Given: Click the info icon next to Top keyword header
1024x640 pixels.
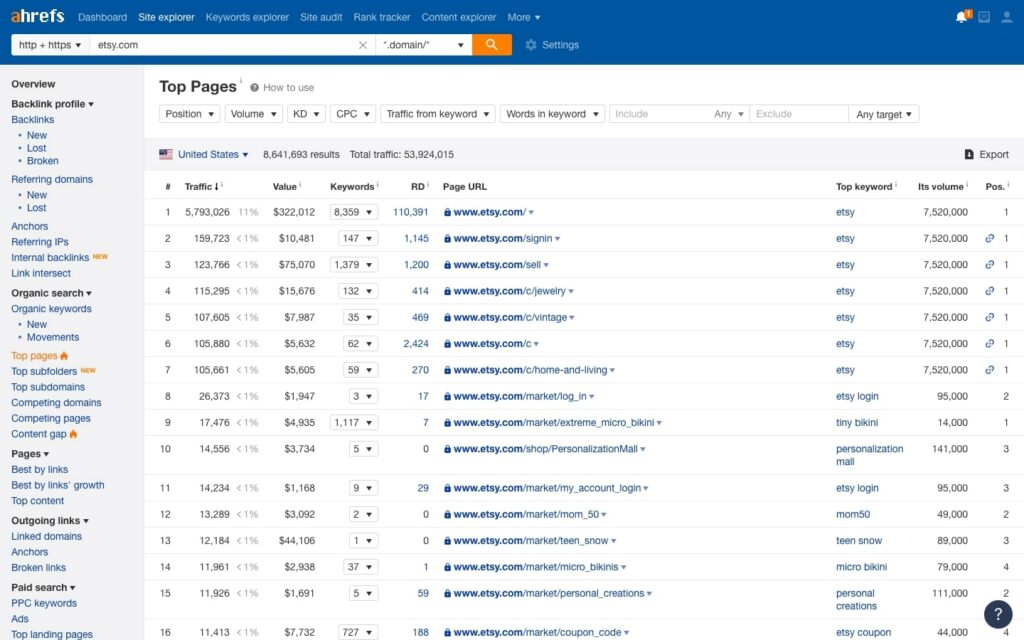Looking at the screenshot, I should 896,185.
